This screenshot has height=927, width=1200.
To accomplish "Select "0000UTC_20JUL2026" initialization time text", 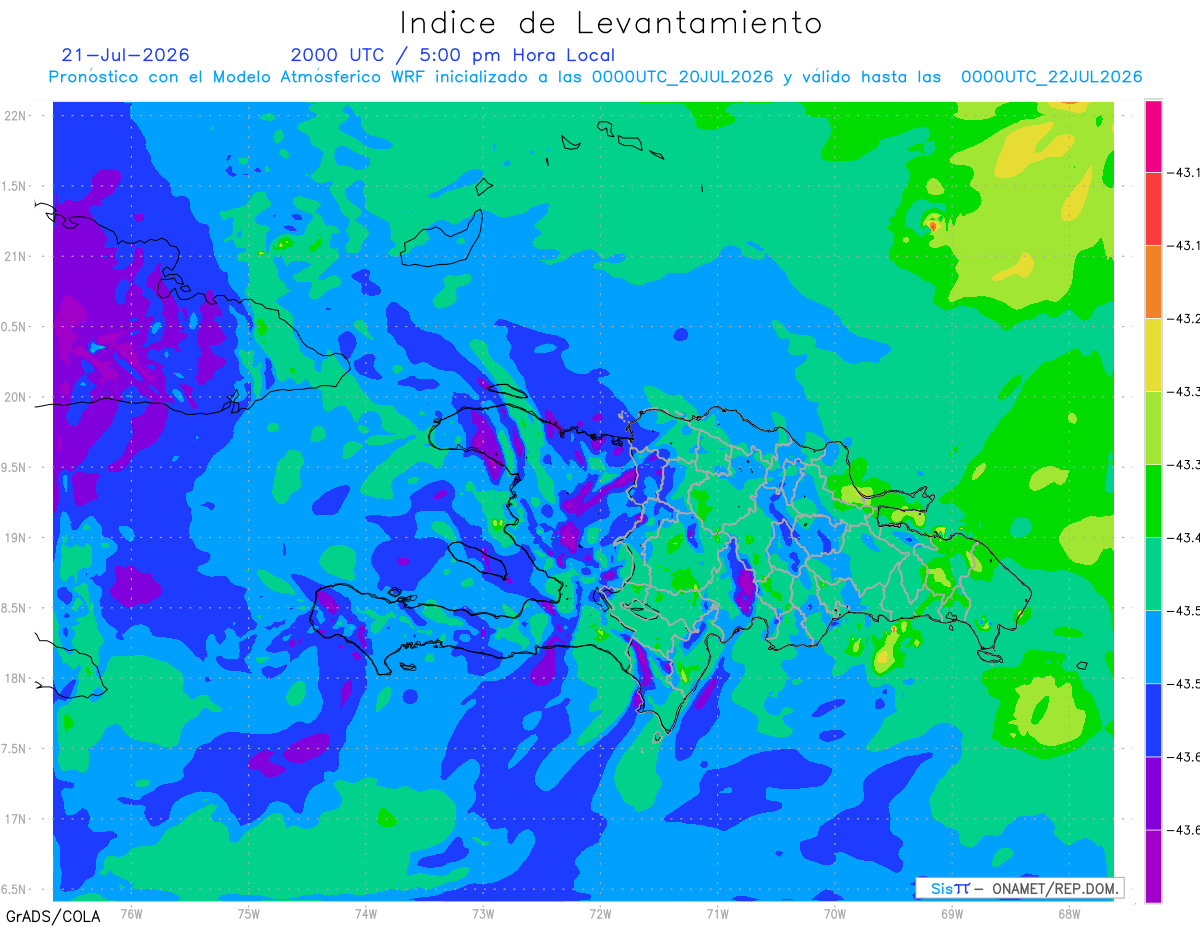I will pyautogui.click(x=683, y=77).
